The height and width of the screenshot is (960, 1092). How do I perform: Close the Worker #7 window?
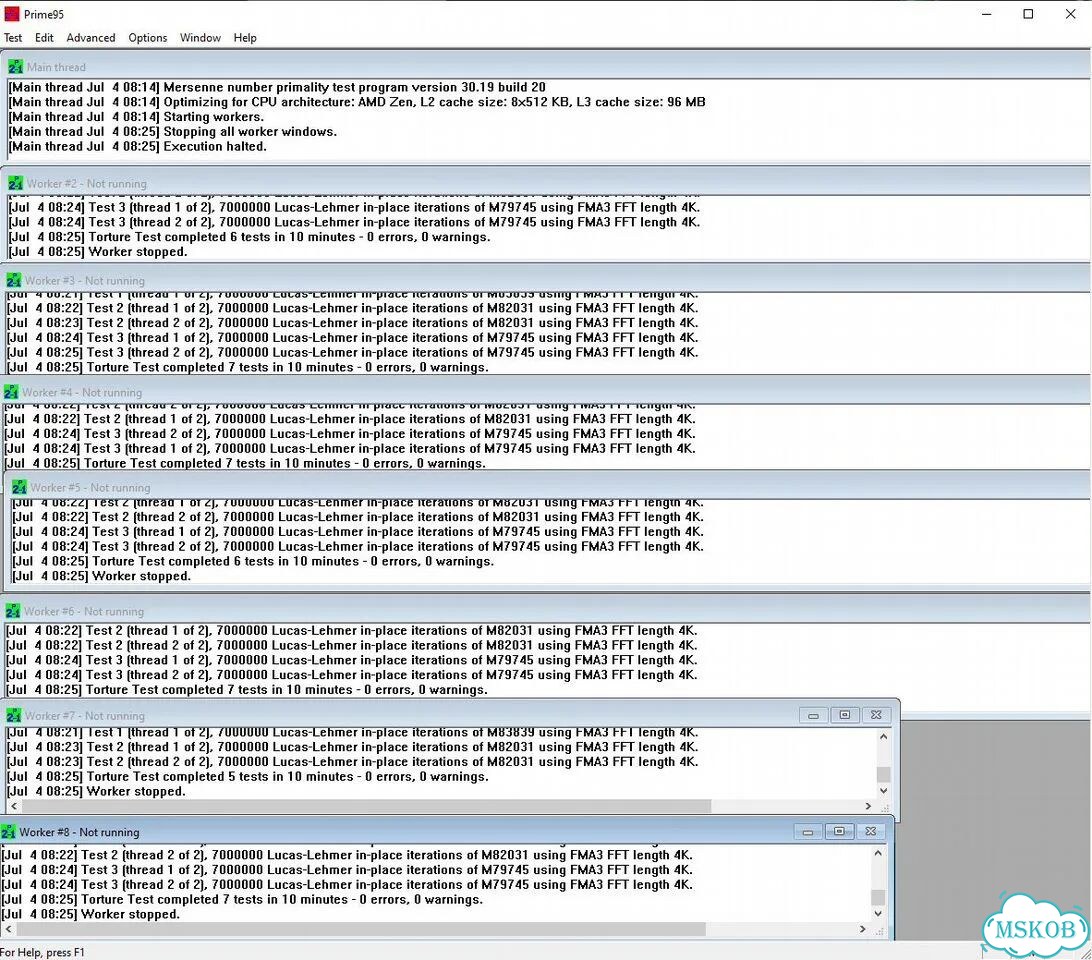(876, 715)
